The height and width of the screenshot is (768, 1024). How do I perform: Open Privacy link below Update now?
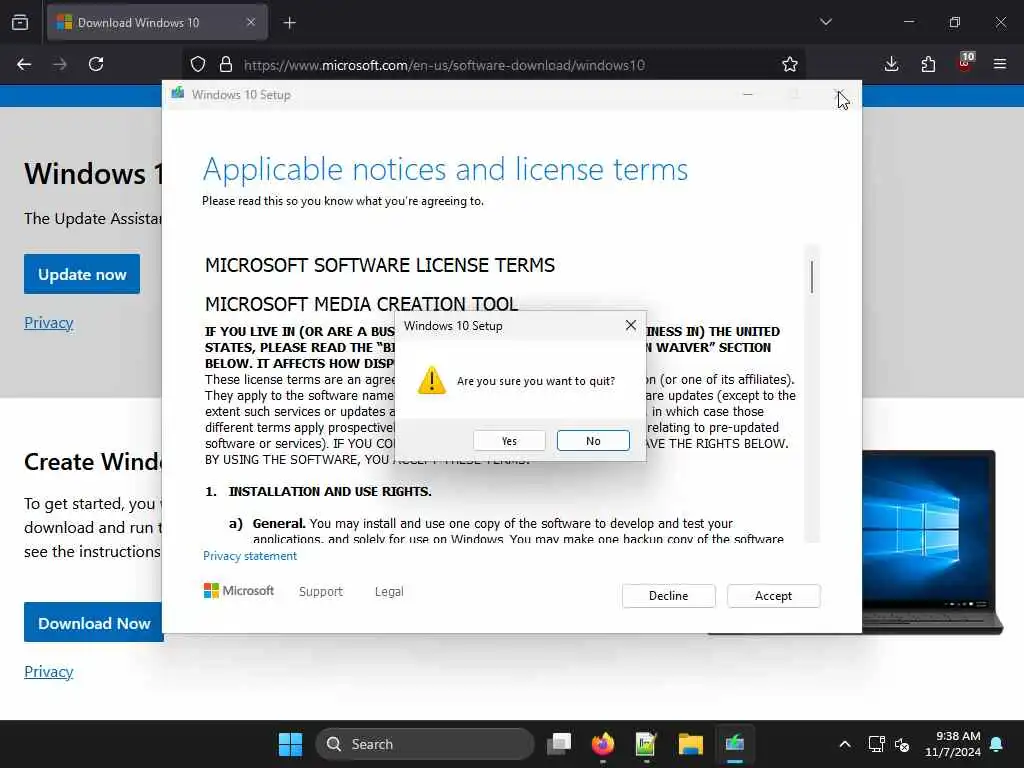point(49,323)
